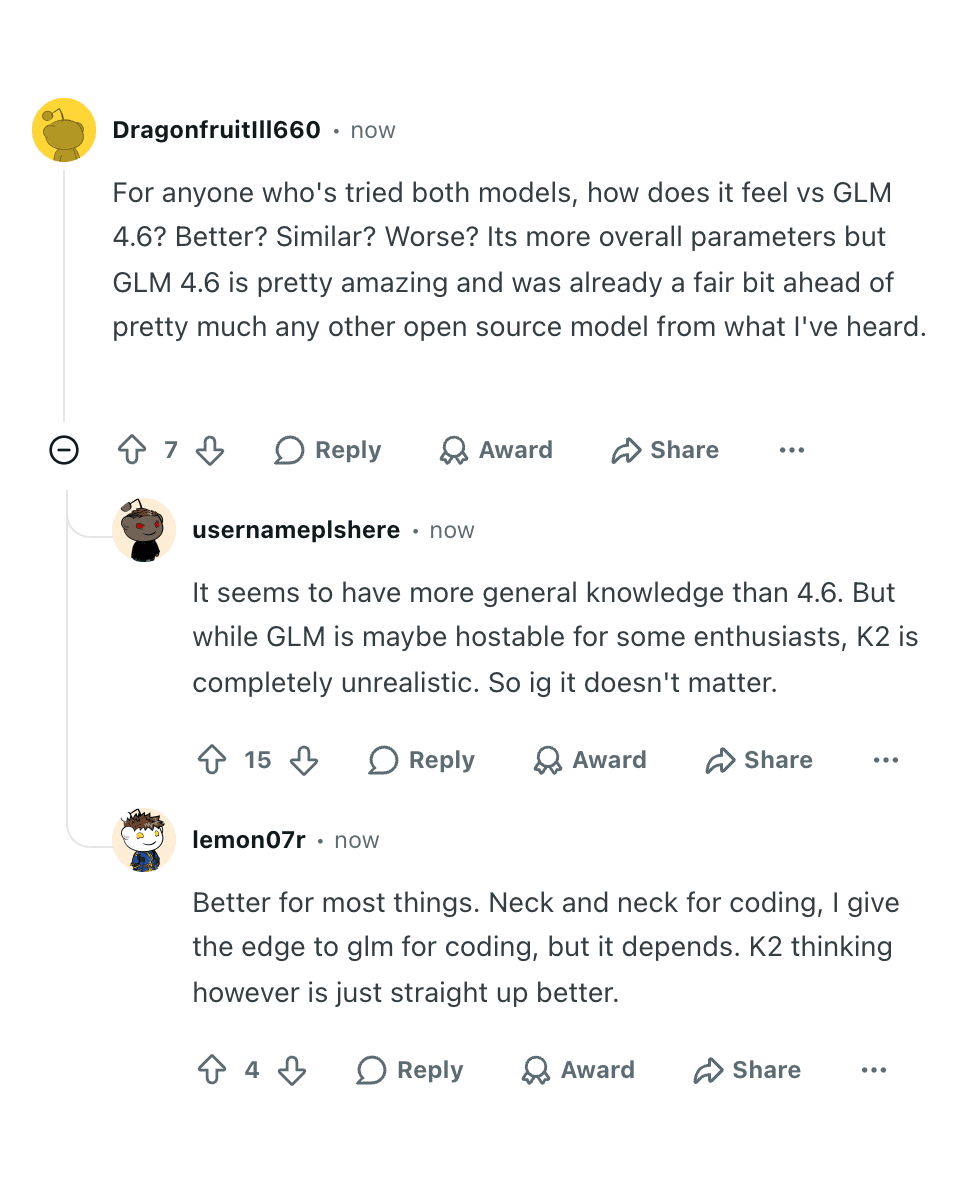Viewport: 960px width, 1200px height.
Task: Upvote usernameplshere's reply
Action: 212,760
